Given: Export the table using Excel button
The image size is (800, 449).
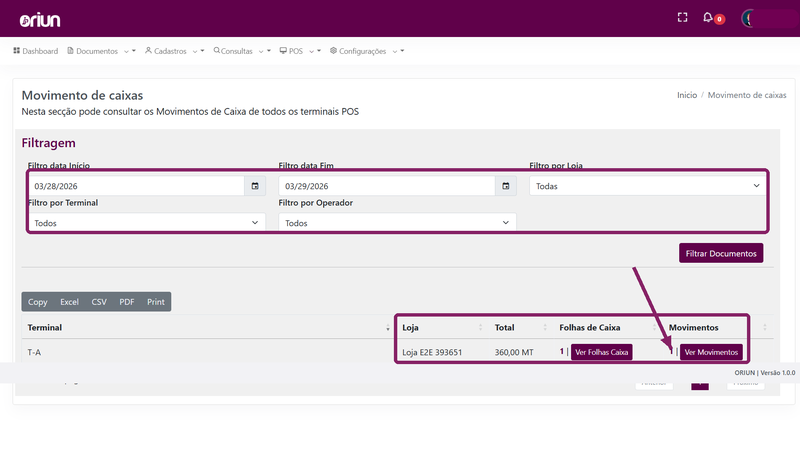Looking at the screenshot, I should 69,302.
